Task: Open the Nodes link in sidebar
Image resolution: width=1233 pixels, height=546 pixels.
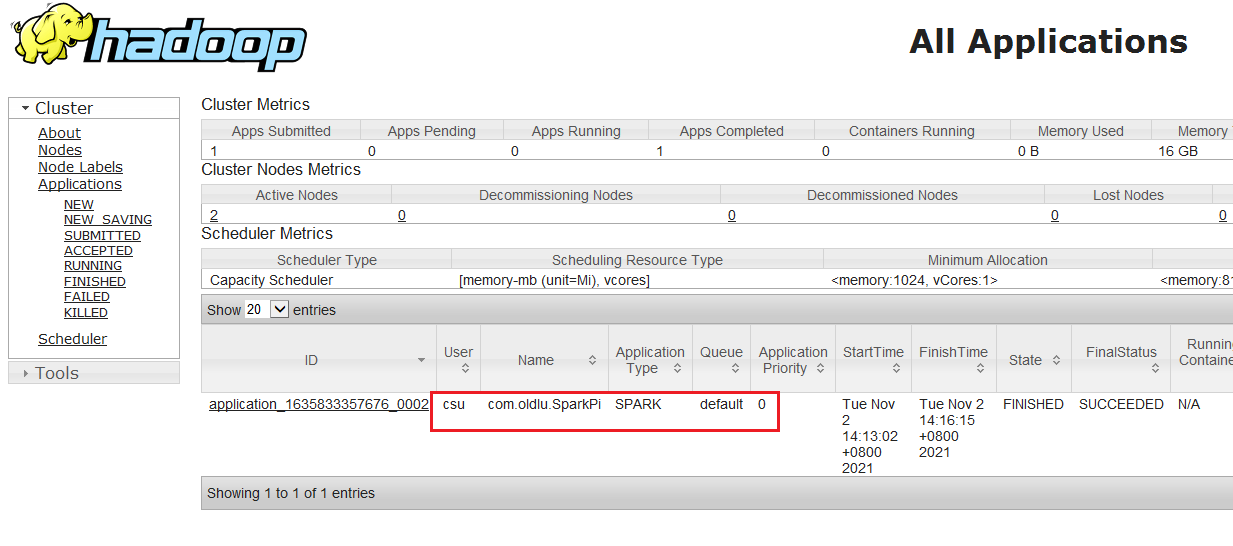Action: [x=60, y=150]
